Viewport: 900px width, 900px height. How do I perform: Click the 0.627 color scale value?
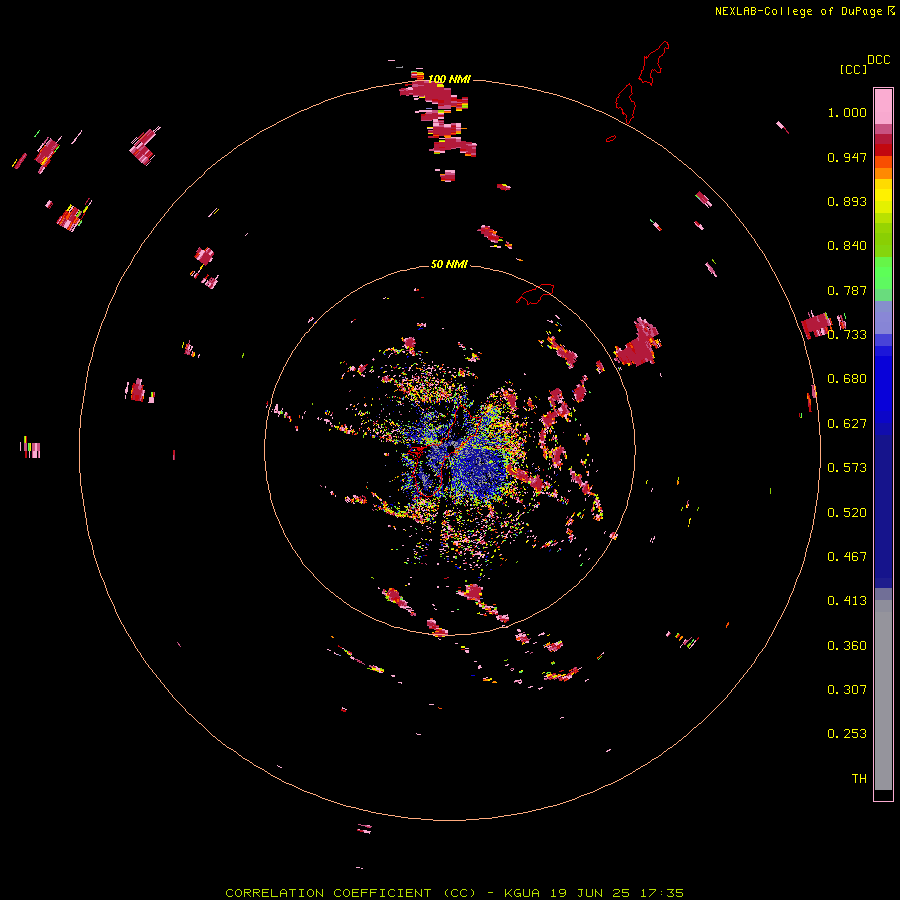click(847, 424)
